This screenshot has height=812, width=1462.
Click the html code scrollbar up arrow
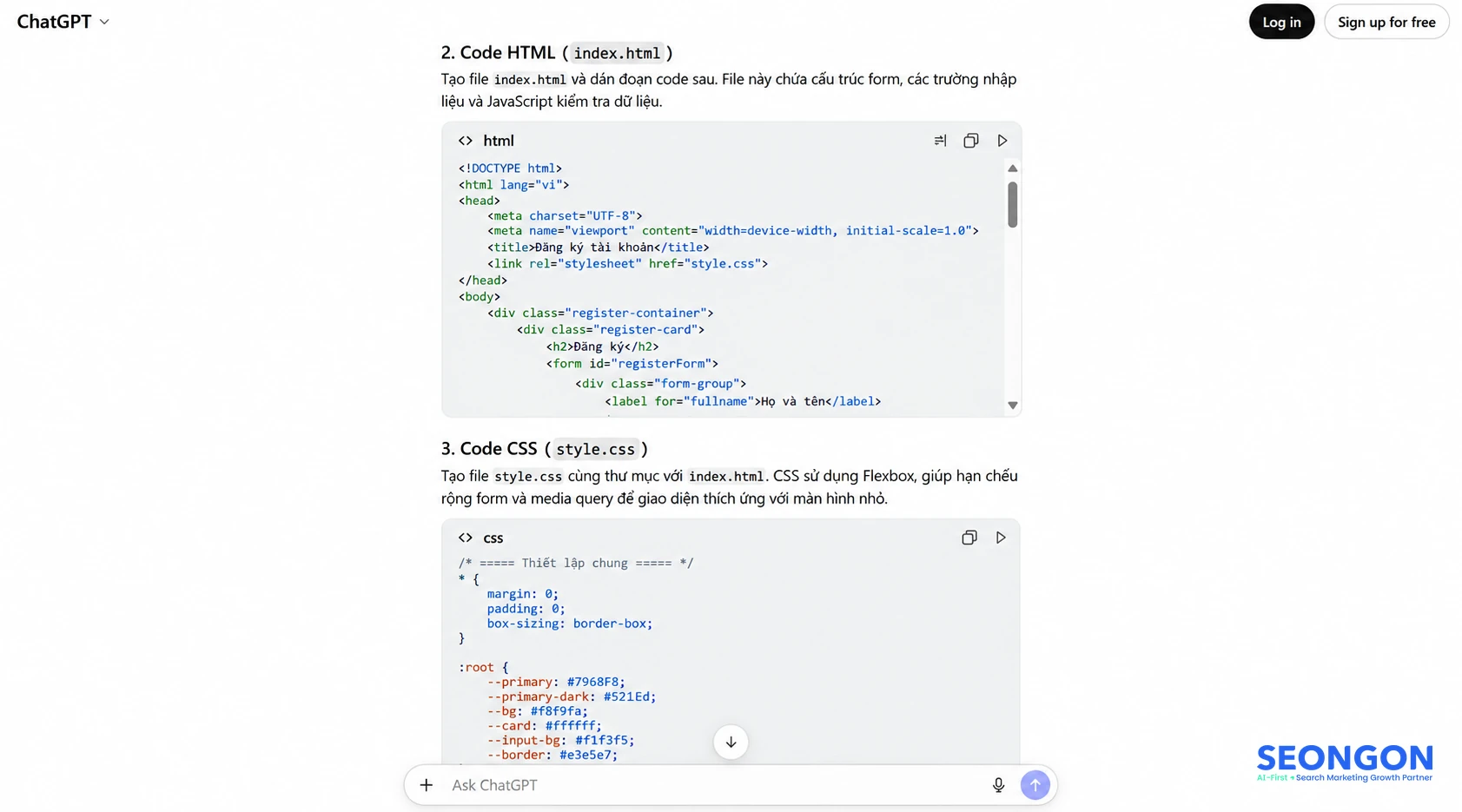point(1013,168)
